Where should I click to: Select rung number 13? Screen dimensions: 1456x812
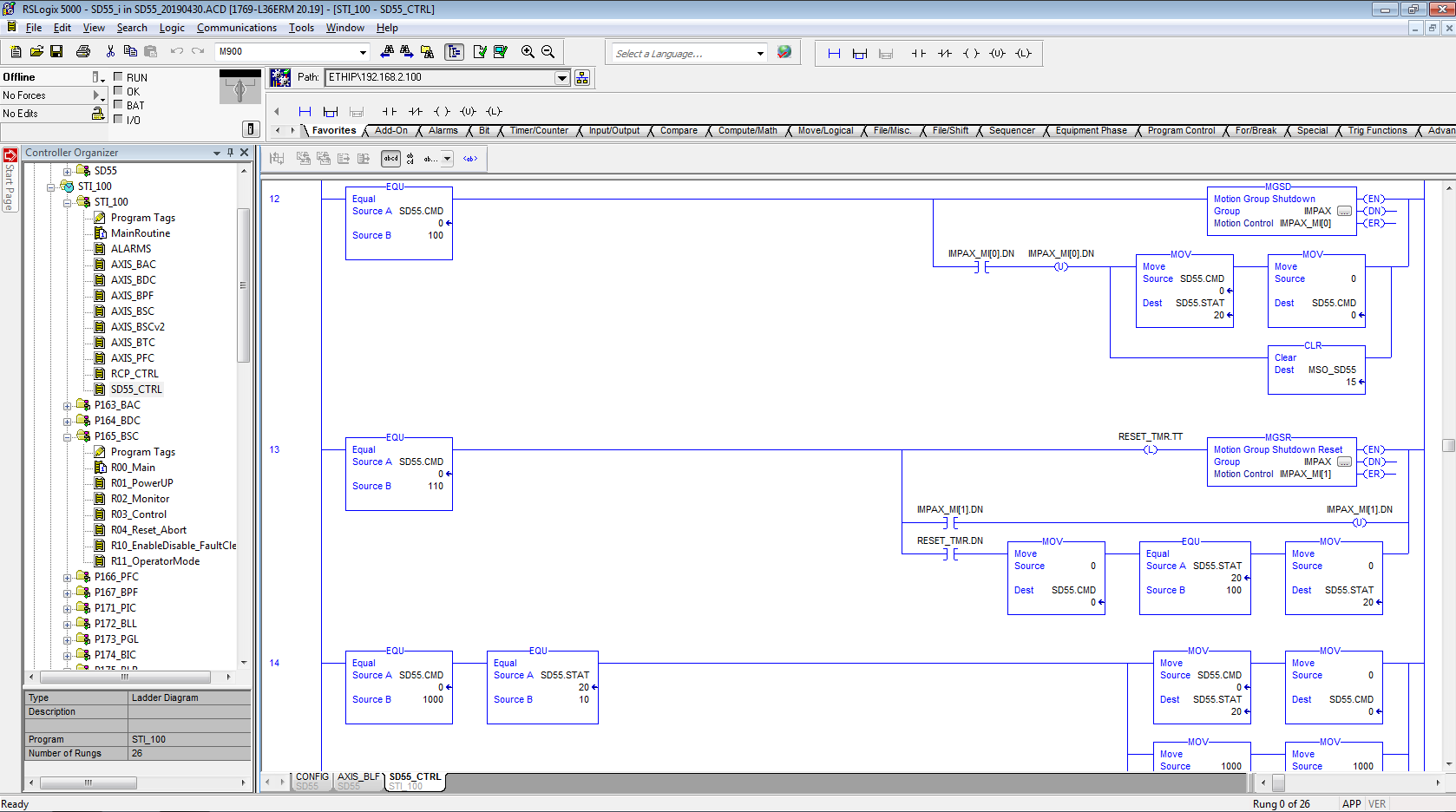click(x=274, y=449)
